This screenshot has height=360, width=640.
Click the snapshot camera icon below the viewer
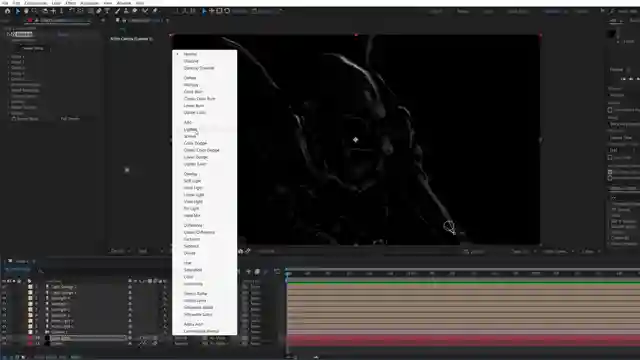click(240, 251)
